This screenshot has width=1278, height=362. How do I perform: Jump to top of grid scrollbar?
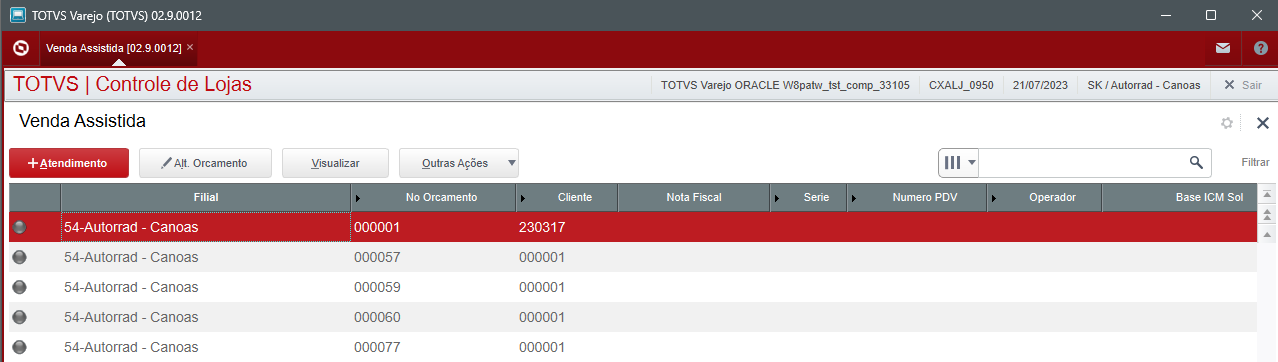(x=1267, y=194)
